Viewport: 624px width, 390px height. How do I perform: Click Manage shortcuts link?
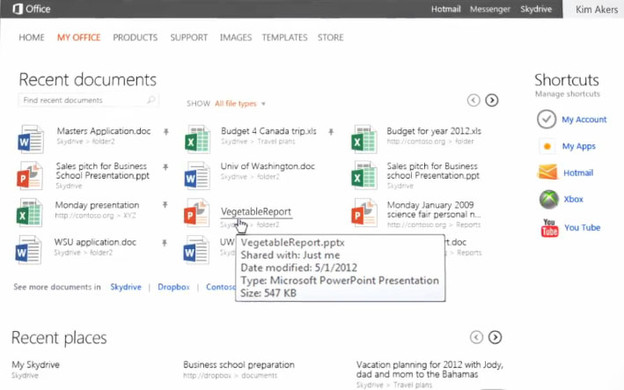[x=567, y=94]
